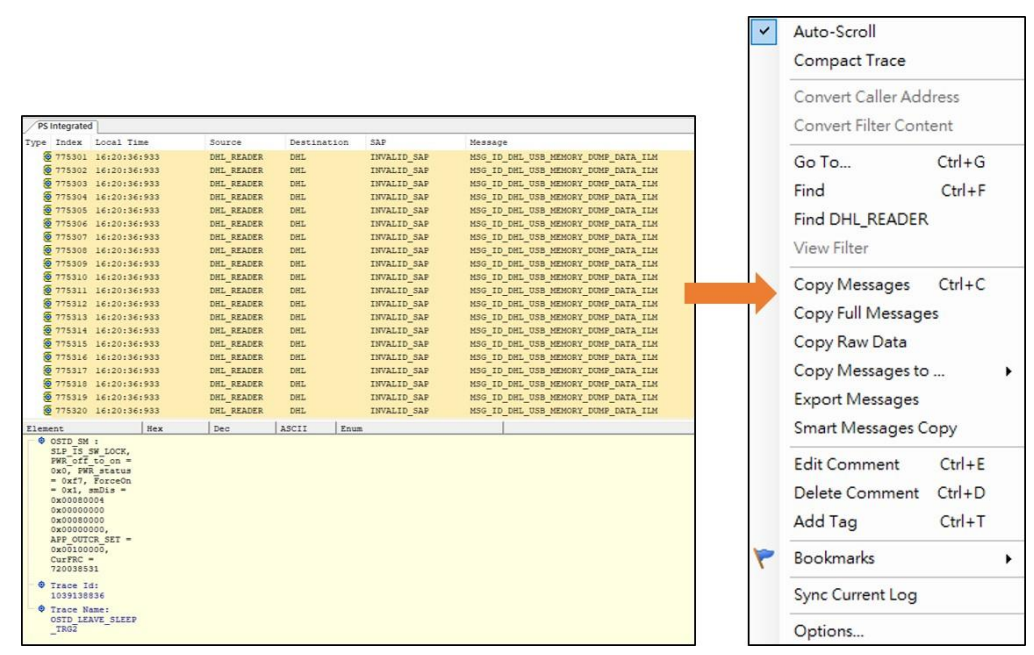Viewport: 1034px width, 655px height.
Task: Click the message text in row 775318
Action: (x=563, y=384)
